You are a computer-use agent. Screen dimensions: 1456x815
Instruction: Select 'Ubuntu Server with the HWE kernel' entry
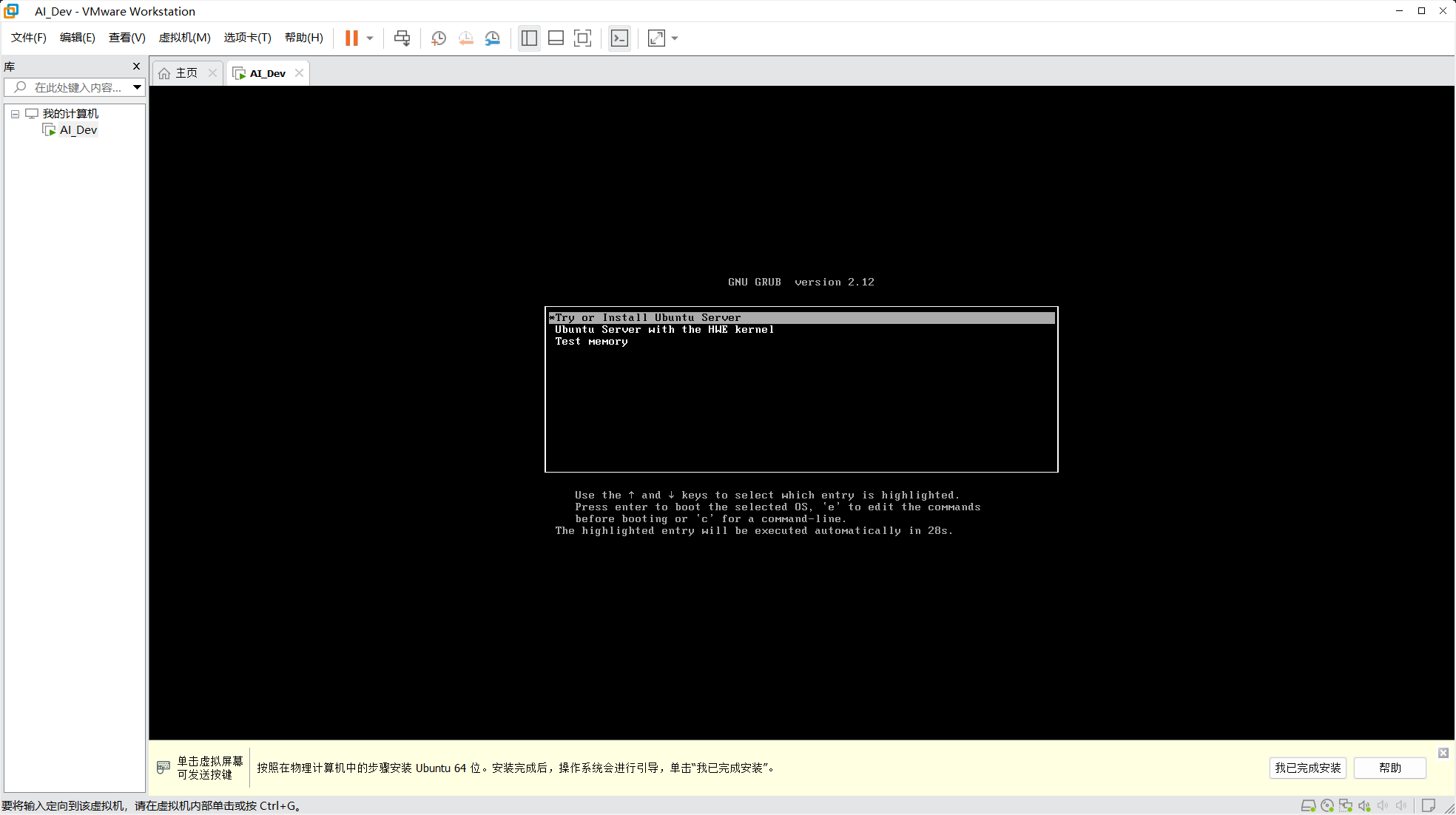coord(664,329)
